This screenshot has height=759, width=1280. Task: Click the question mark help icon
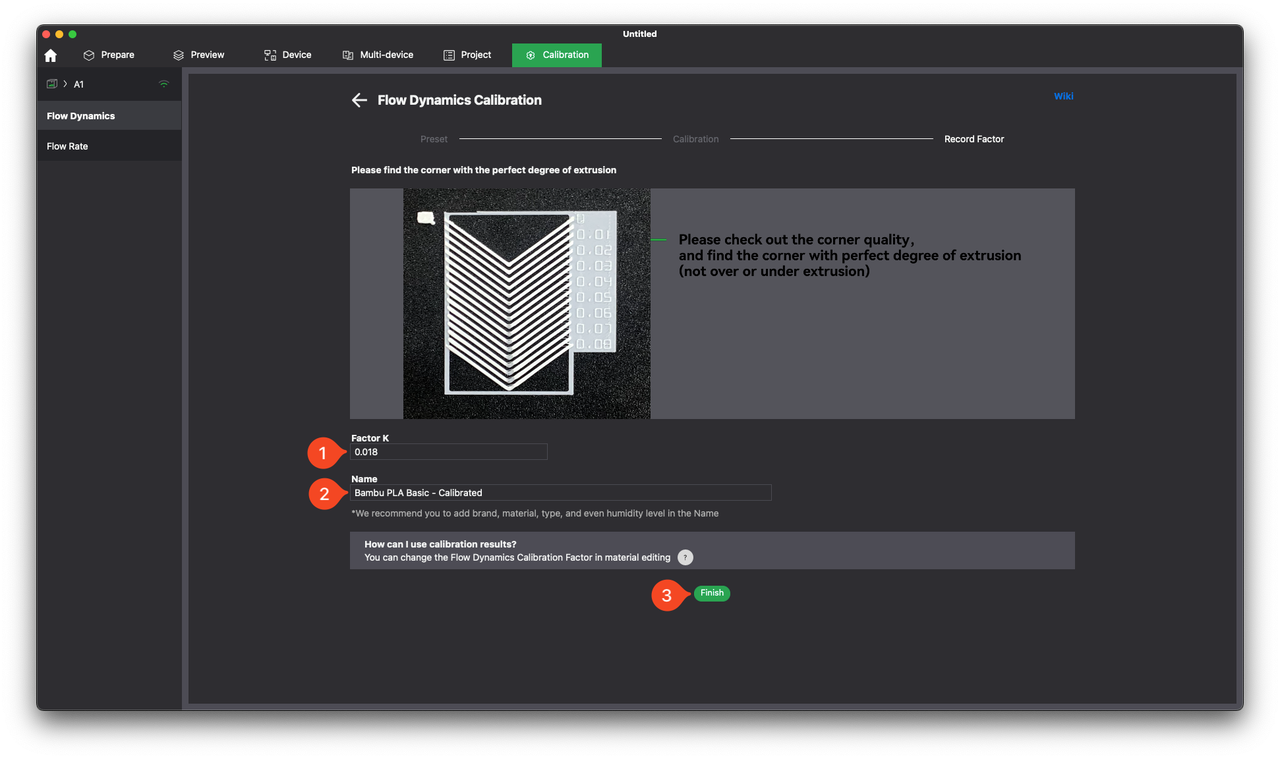[x=685, y=558]
